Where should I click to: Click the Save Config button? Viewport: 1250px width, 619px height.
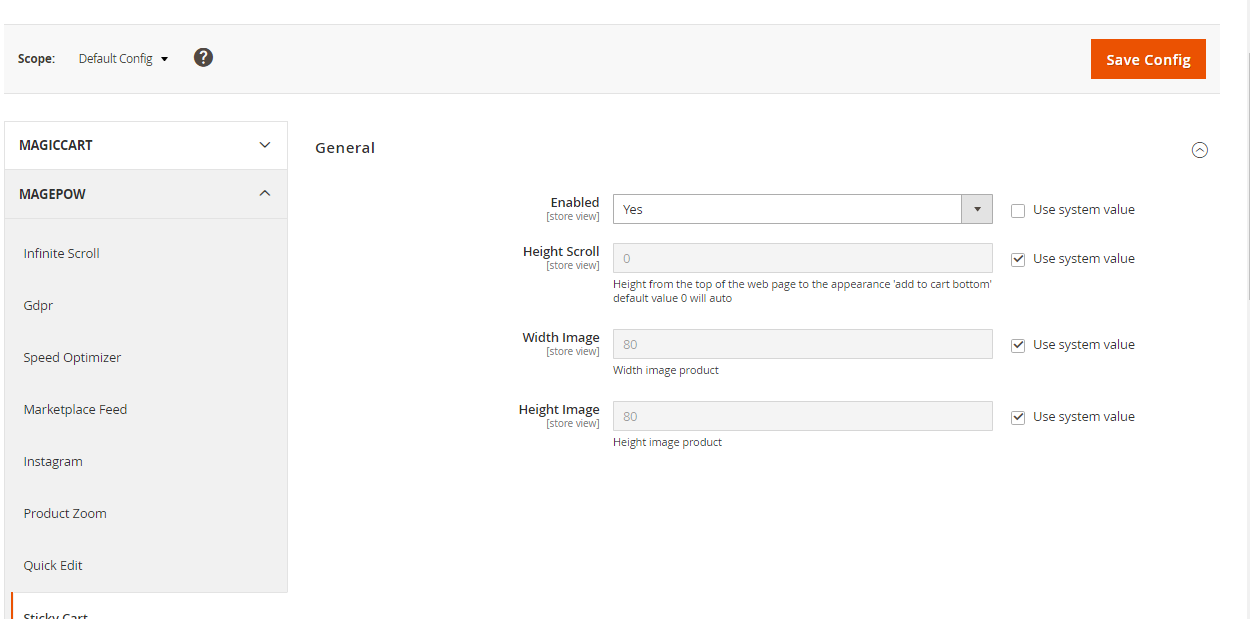coord(1148,59)
